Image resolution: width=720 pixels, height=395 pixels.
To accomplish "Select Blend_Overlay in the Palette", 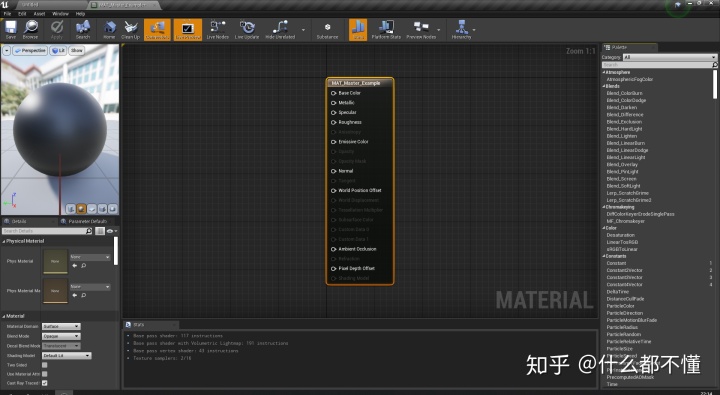I will pyautogui.click(x=622, y=164).
